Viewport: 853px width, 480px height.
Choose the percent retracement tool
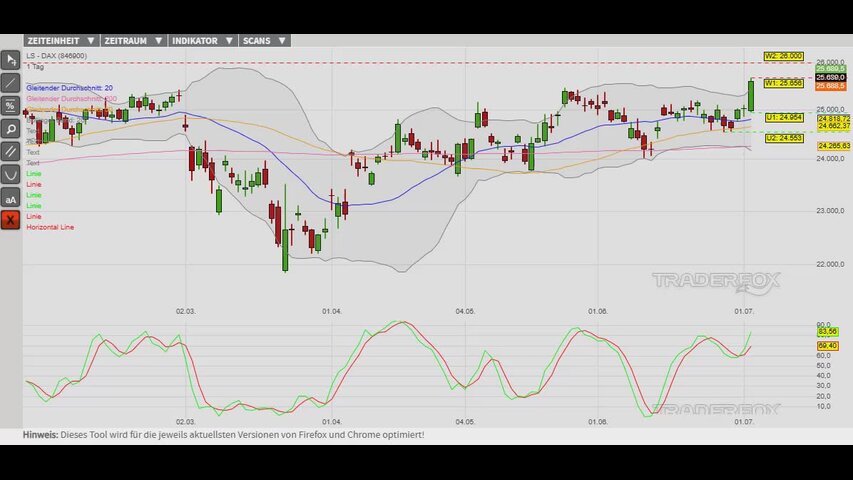[x=10, y=106]
